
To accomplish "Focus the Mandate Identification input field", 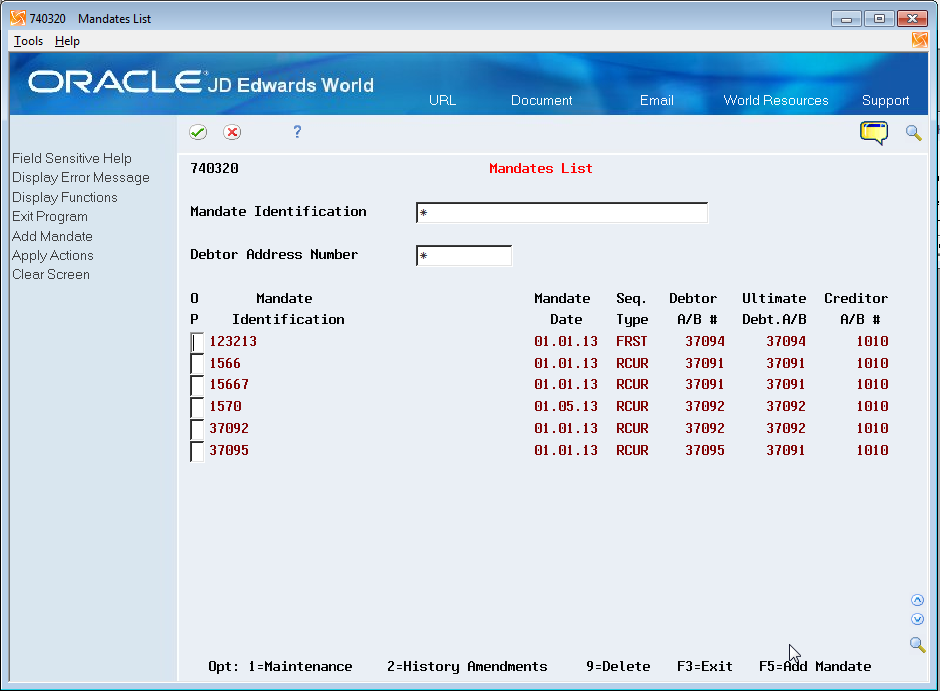I will pos(562,213).
